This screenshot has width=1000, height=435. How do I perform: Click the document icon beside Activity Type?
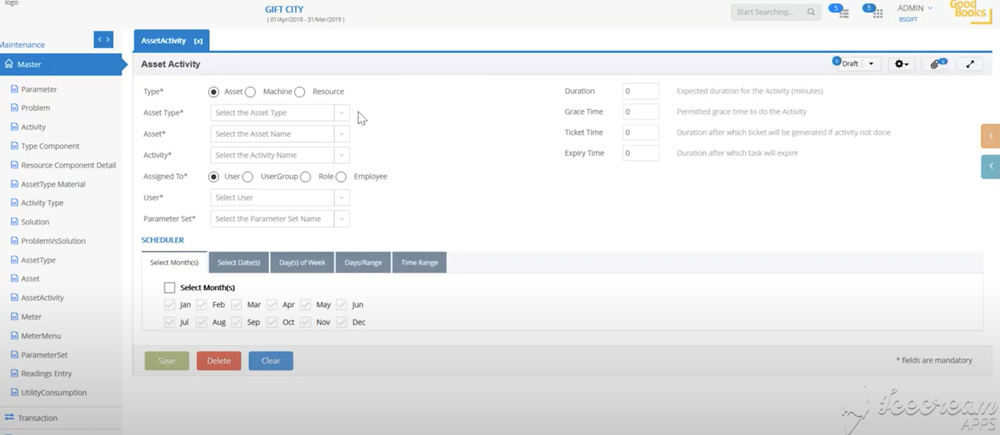click(15, 203)
